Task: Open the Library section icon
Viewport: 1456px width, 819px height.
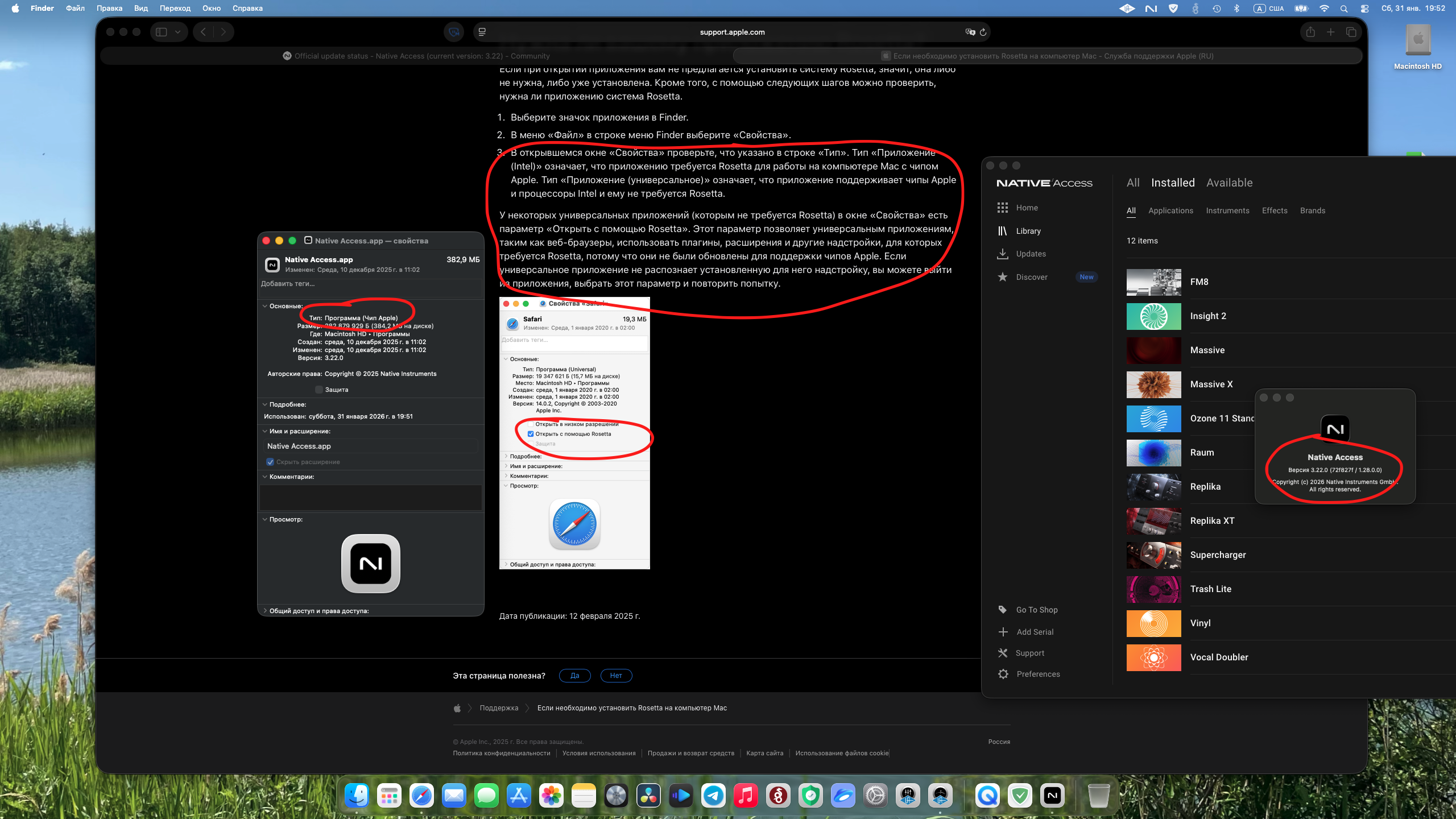Action: point(1002,231)
